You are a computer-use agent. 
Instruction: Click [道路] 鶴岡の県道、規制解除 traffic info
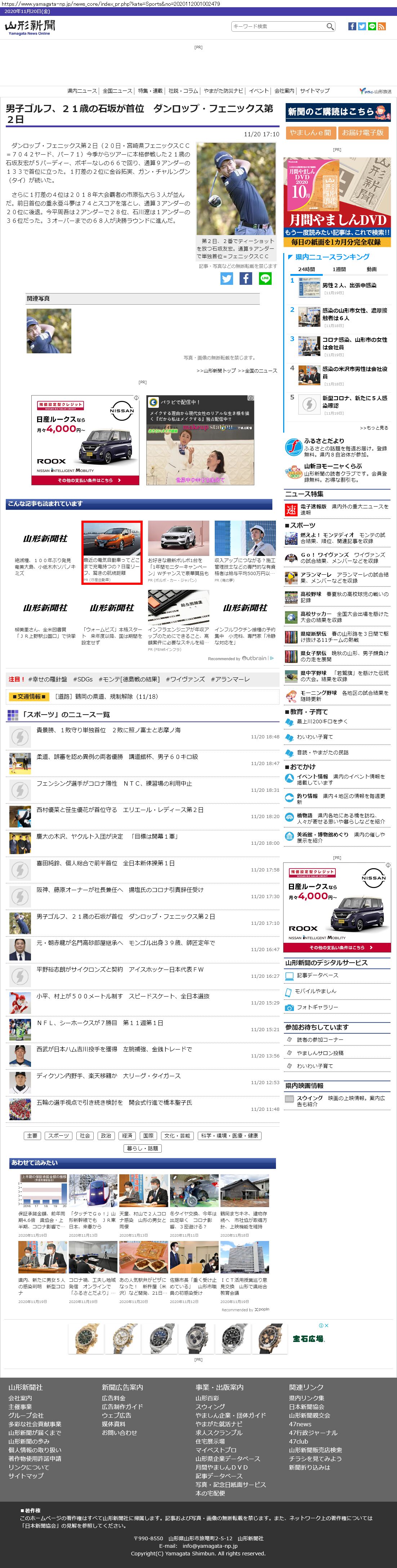(x=106, y=696)
